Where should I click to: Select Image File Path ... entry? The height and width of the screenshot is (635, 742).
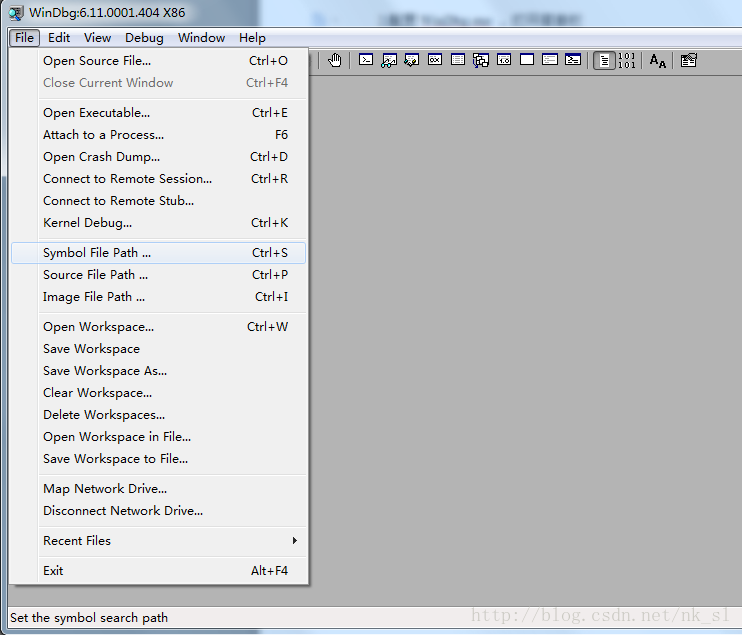pos(159,297)
